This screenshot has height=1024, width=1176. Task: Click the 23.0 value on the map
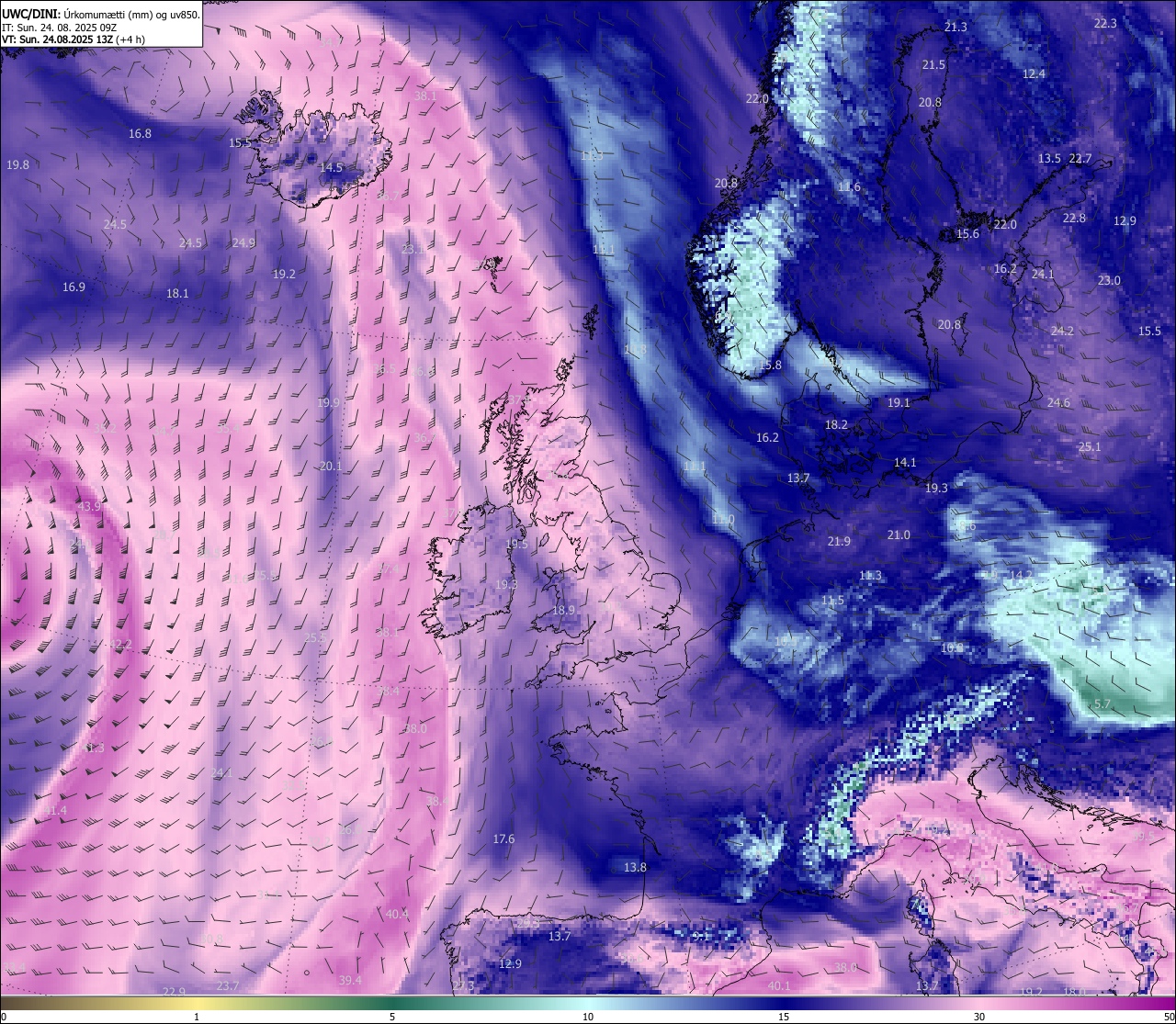1109,280
